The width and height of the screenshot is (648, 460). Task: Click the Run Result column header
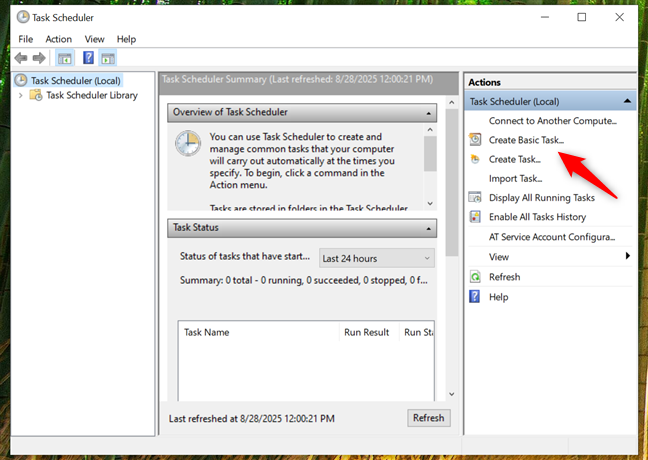369,332
